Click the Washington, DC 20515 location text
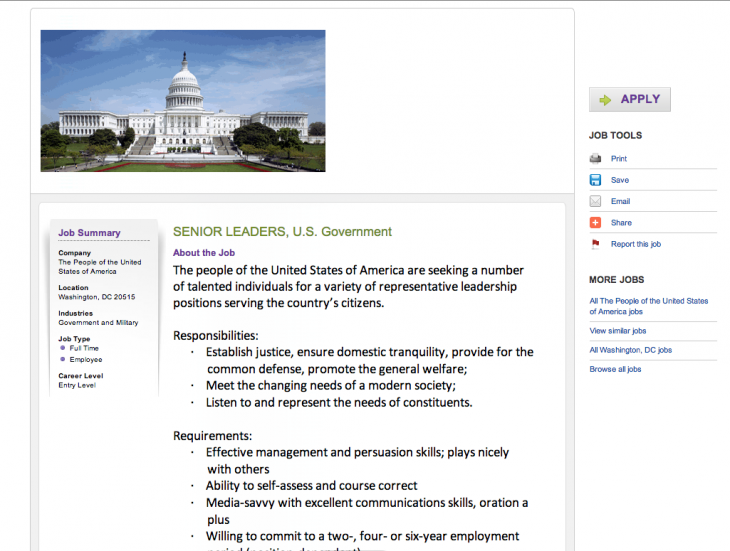The height and width of the screenshot is (551, 730). (97, 297)
